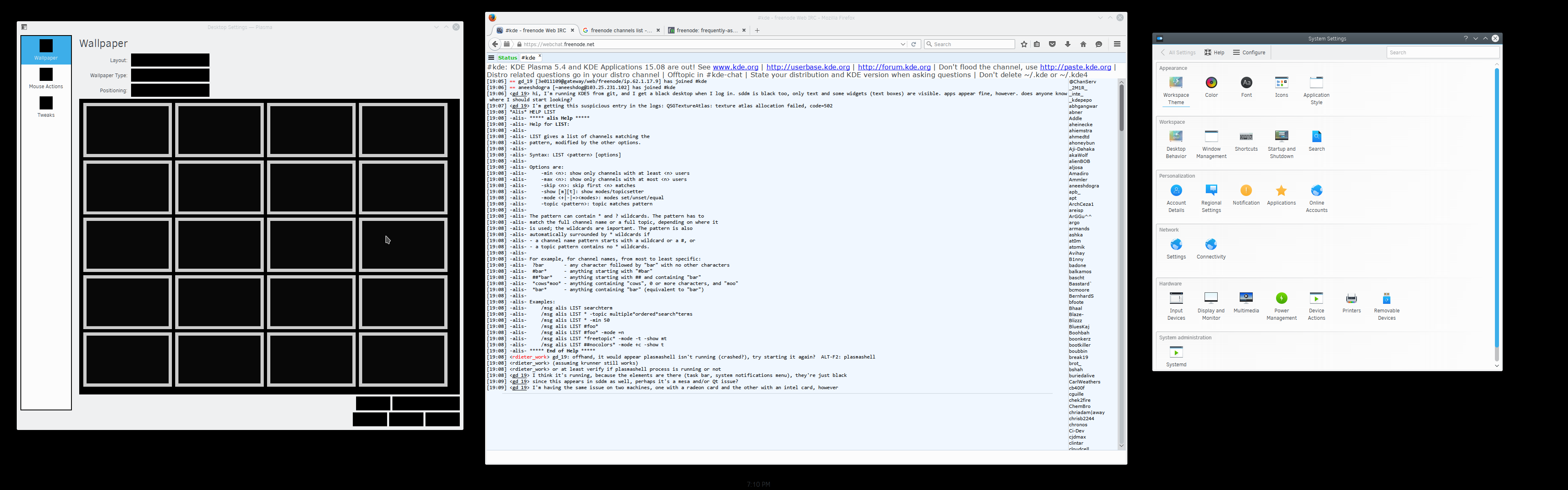
Task: Open the Positioning combo box
Action: coord(170,90)
